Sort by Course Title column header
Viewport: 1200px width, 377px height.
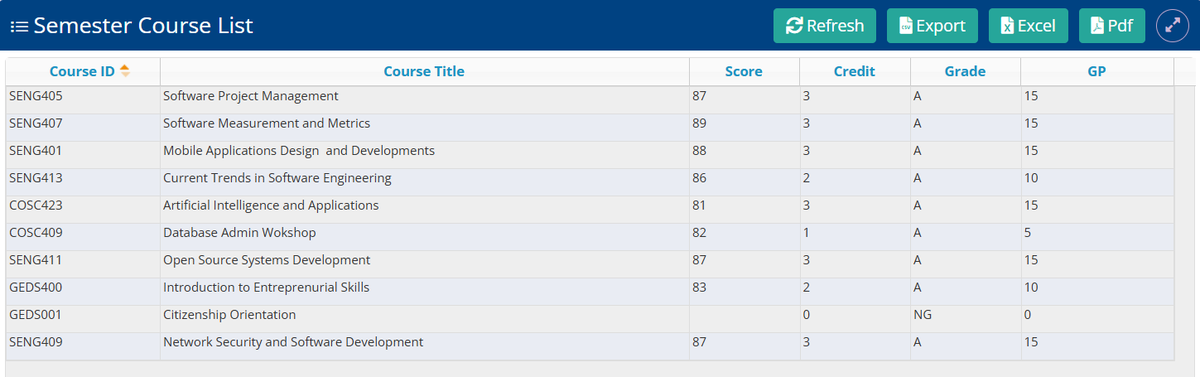pos(424,71)
